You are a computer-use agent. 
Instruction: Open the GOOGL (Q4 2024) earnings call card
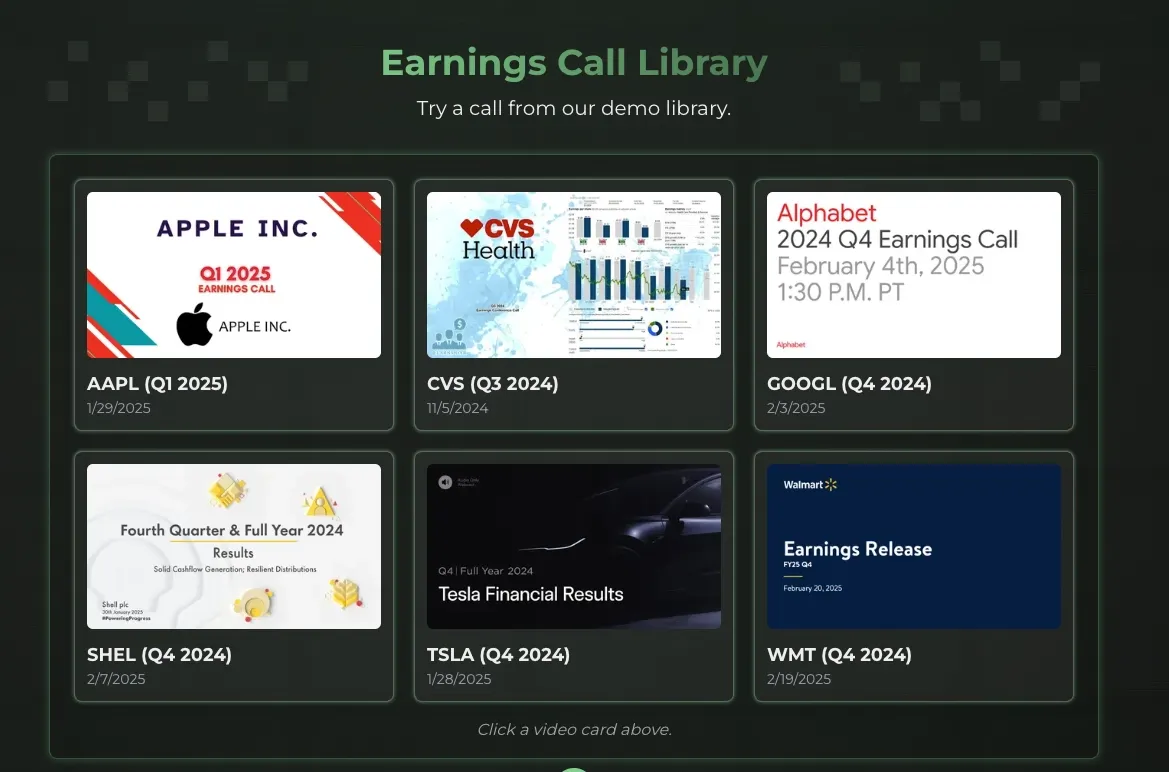pyautogui.click(x=913, y=307)
